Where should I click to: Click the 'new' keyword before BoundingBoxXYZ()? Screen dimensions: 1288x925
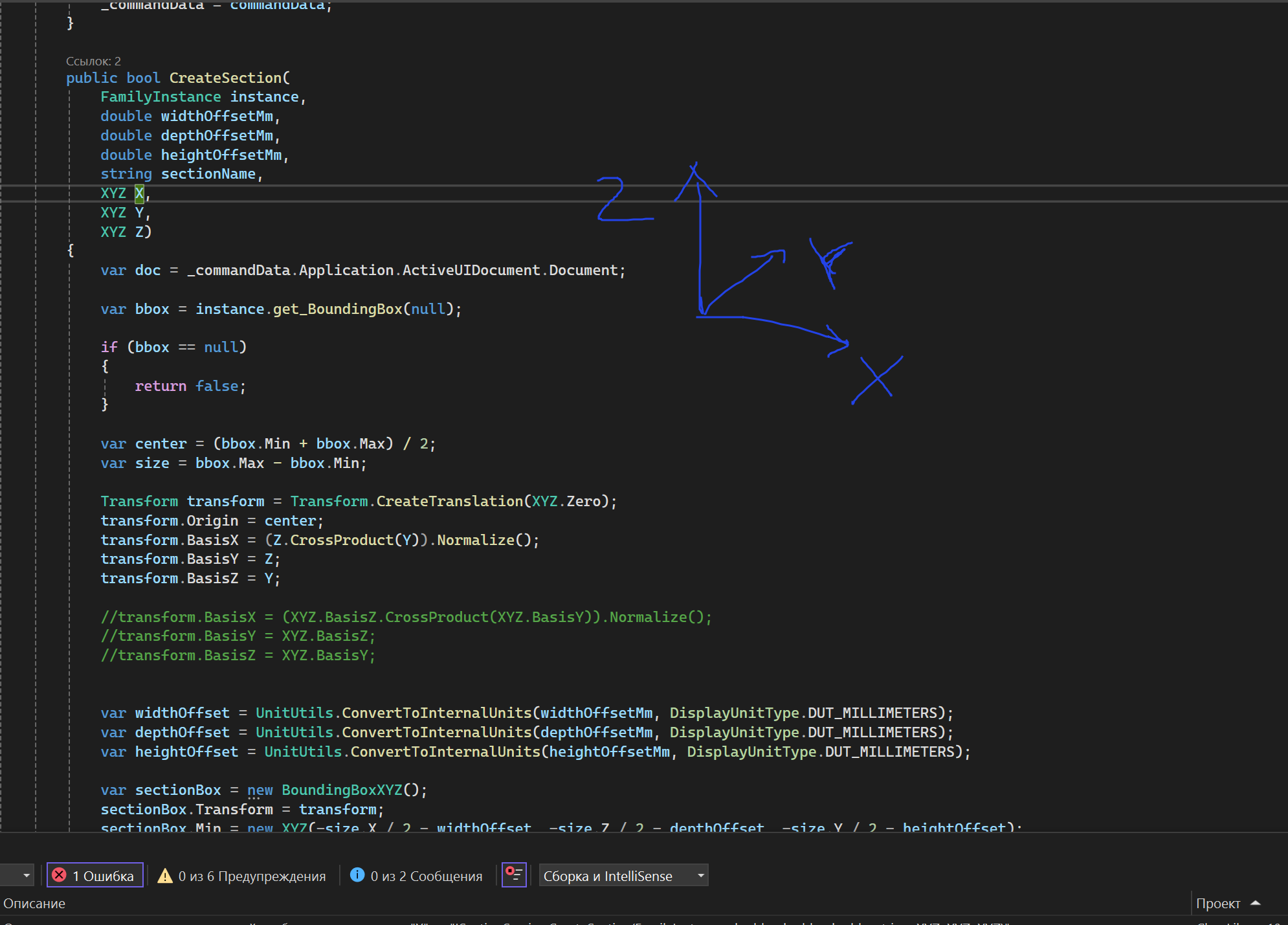tap(260, 790)
